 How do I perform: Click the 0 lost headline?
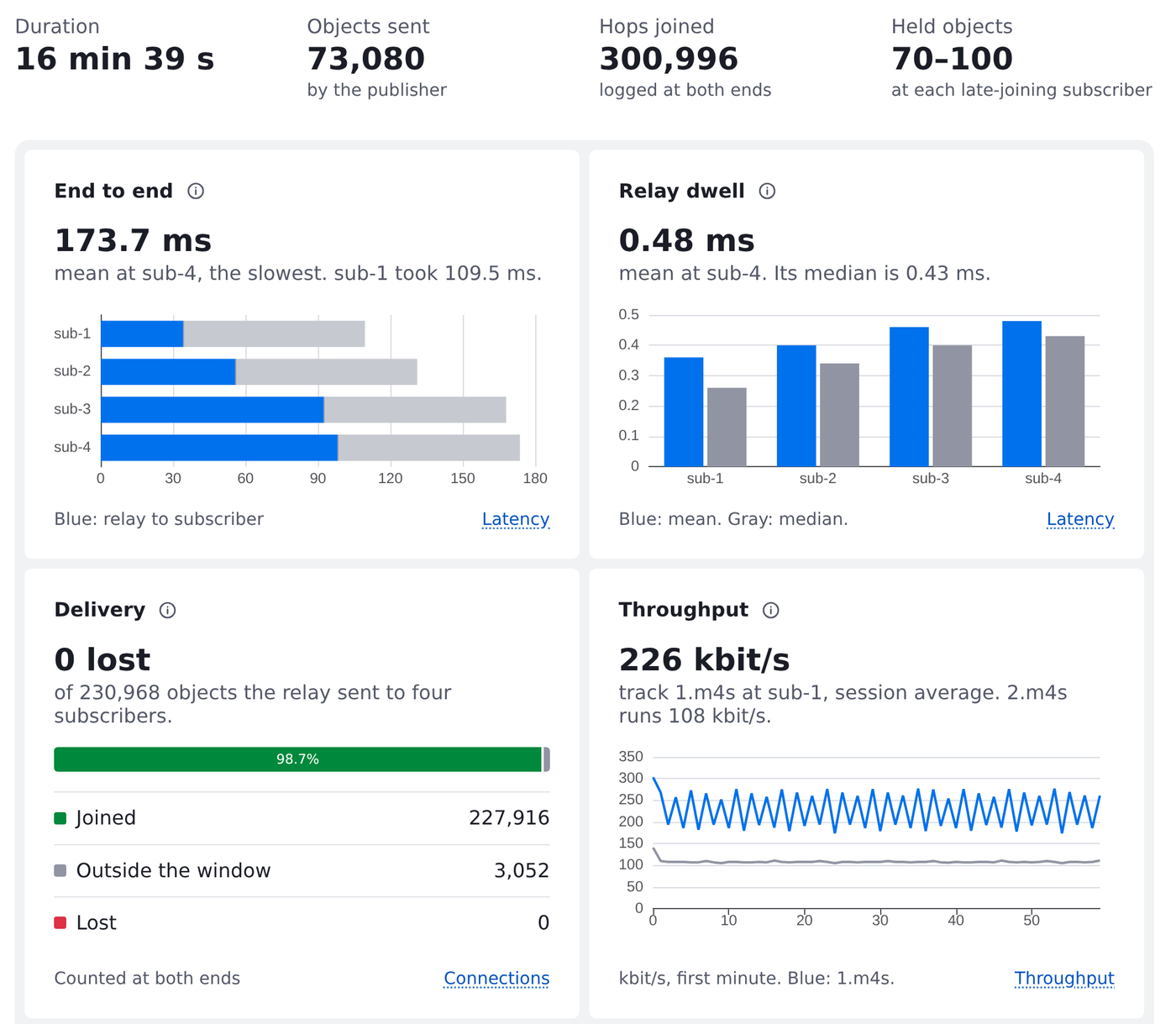pos(102,660)
